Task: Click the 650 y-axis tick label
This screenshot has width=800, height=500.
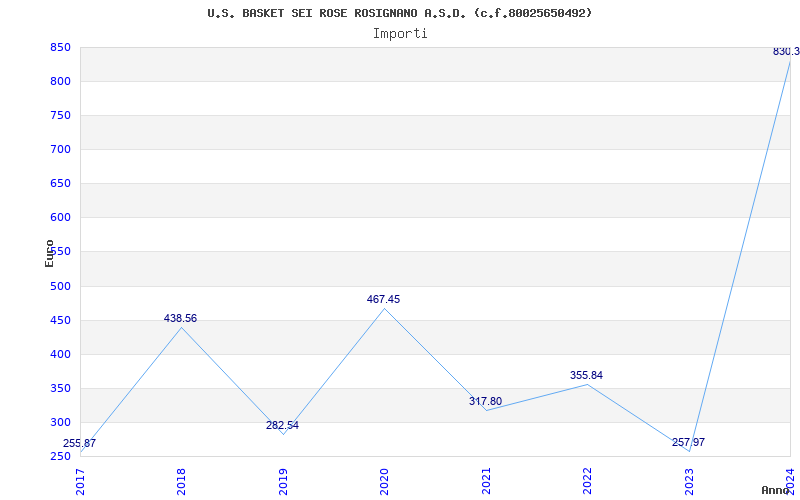Action: pos(59,184)
